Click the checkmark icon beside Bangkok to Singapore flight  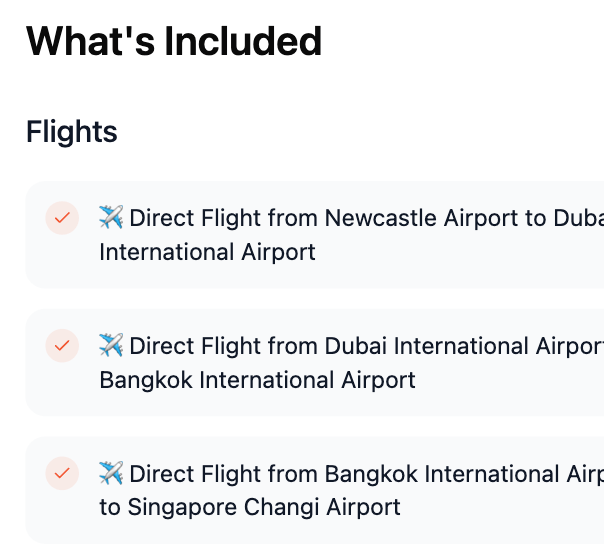point(62,473)
